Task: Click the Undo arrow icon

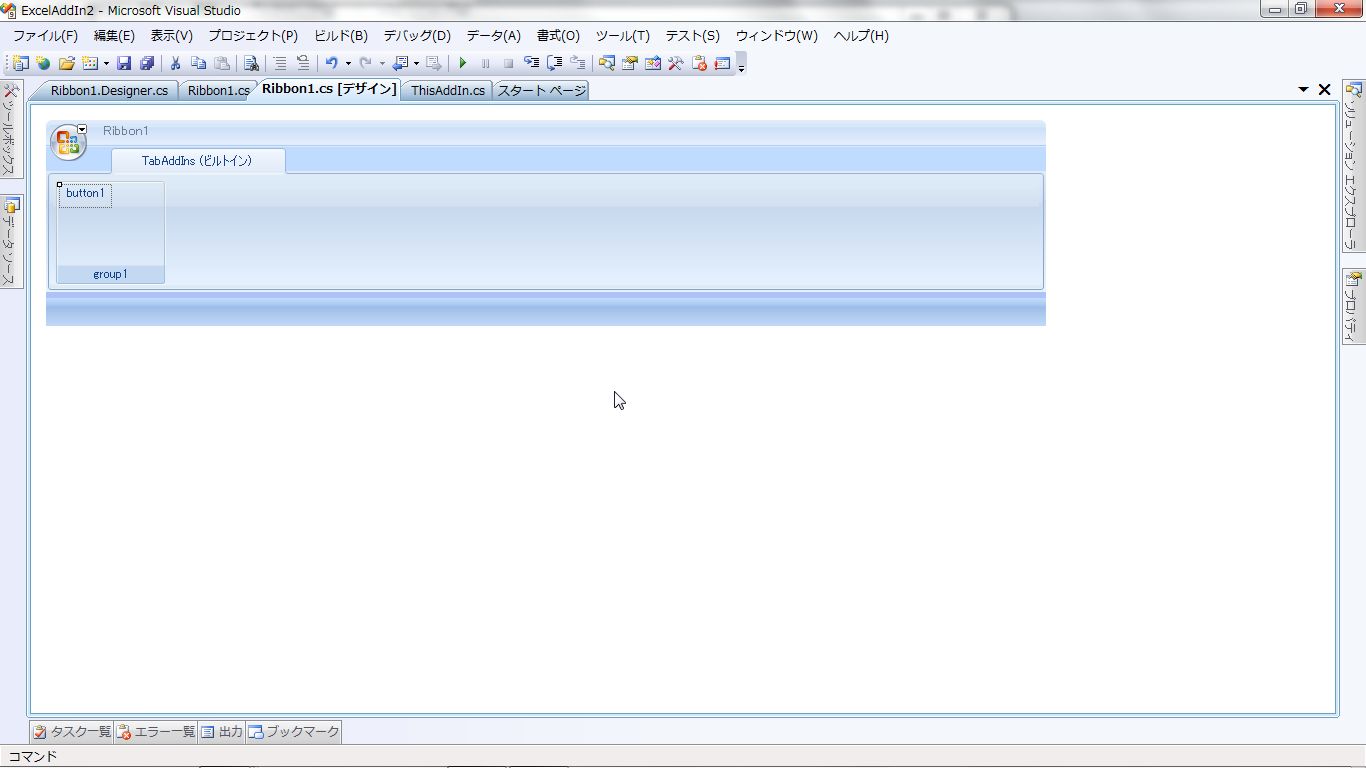Action: [x=331, y=63]
